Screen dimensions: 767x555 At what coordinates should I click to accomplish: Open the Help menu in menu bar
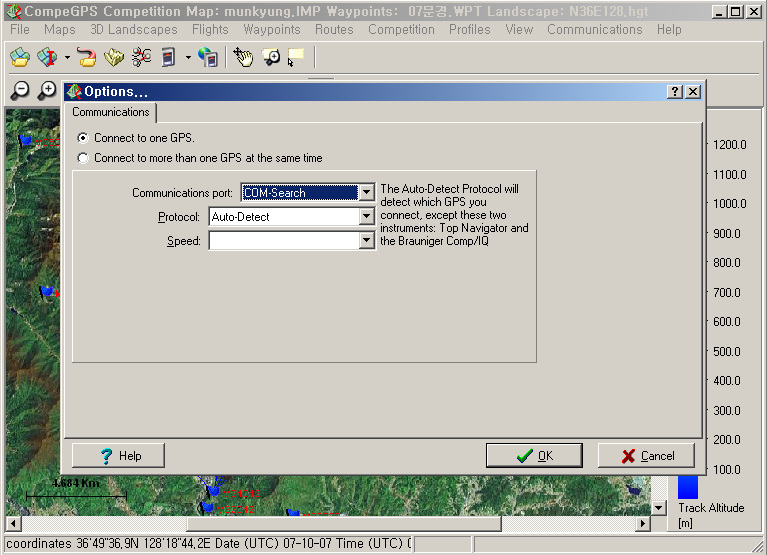[669, 29]
